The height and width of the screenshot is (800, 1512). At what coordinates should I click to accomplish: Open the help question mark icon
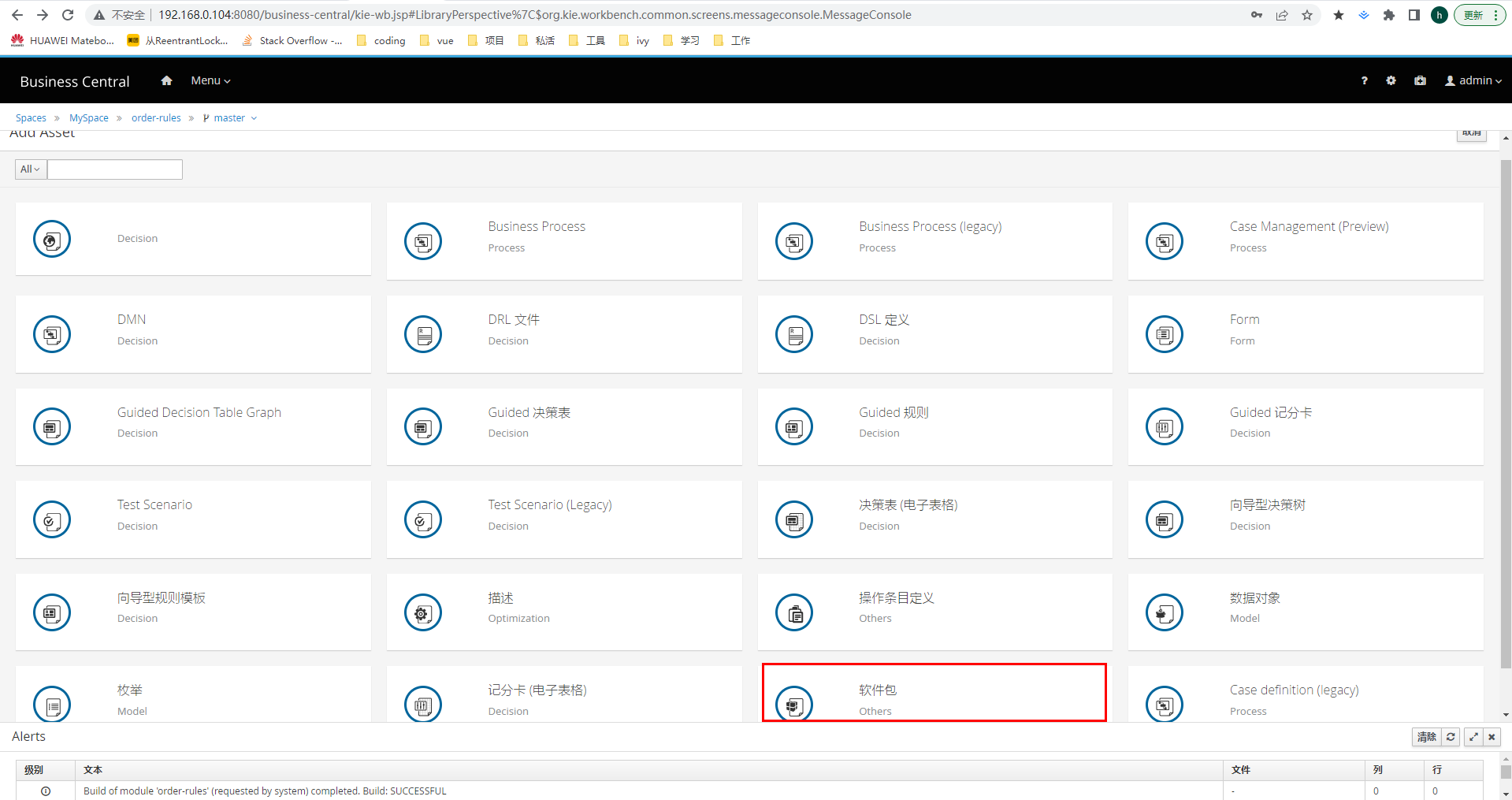point(1364,80)
